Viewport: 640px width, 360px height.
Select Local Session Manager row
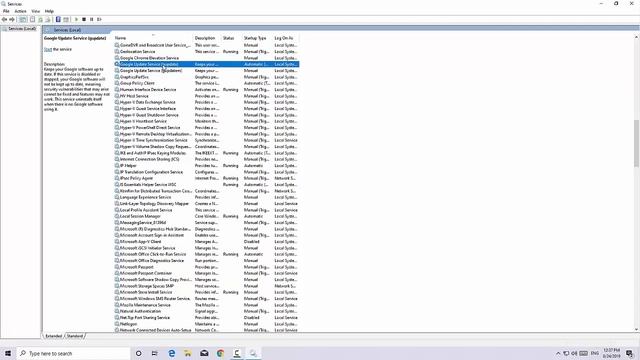coord(207,216)
